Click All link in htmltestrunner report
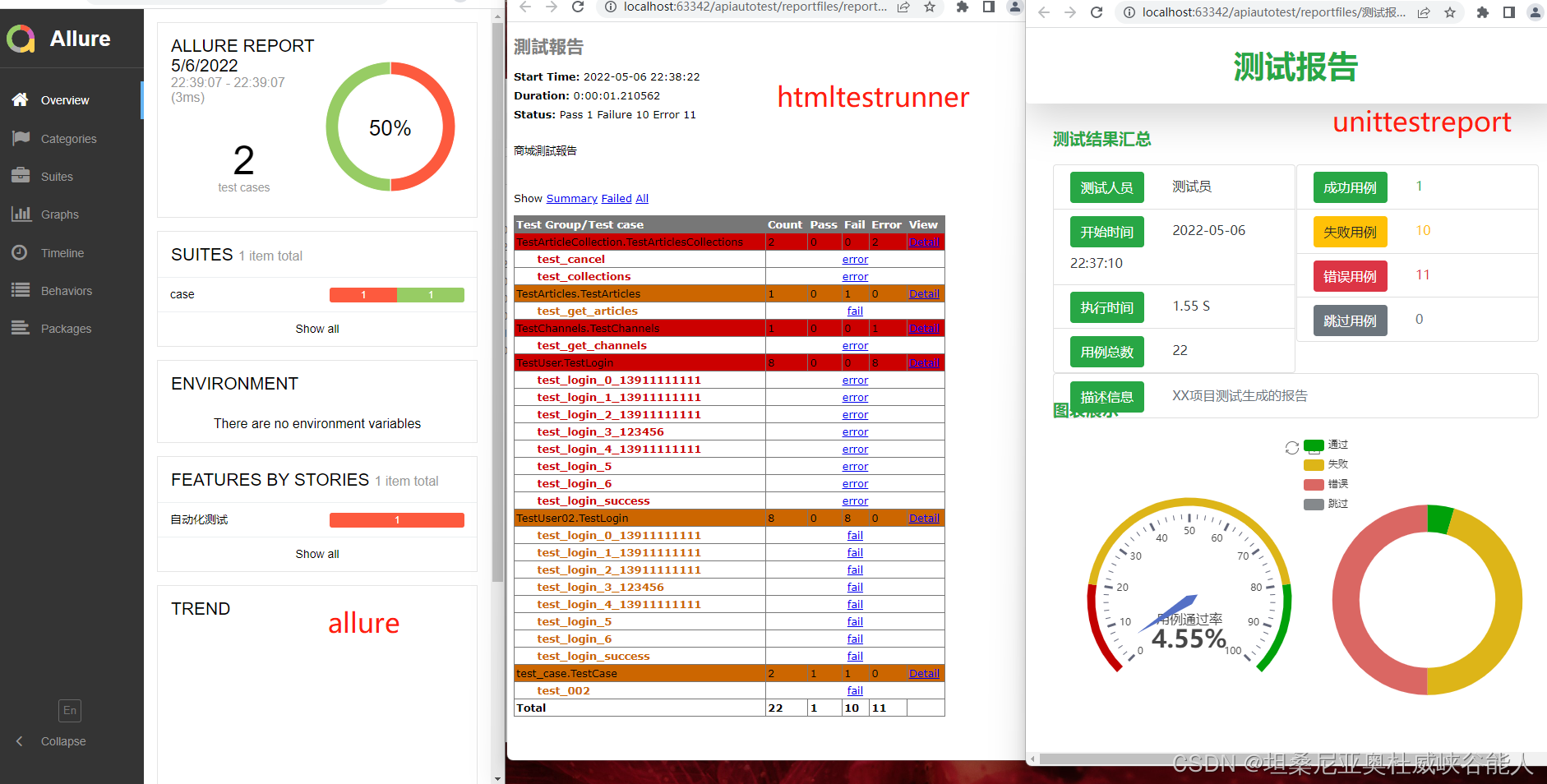 tap(642, 199)
